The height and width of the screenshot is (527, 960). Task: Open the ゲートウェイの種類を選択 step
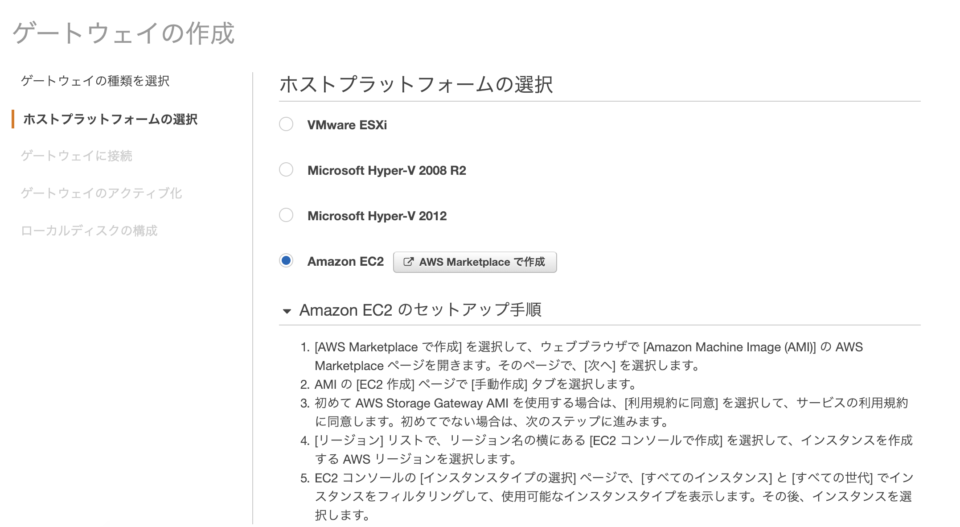click(95, 81)
